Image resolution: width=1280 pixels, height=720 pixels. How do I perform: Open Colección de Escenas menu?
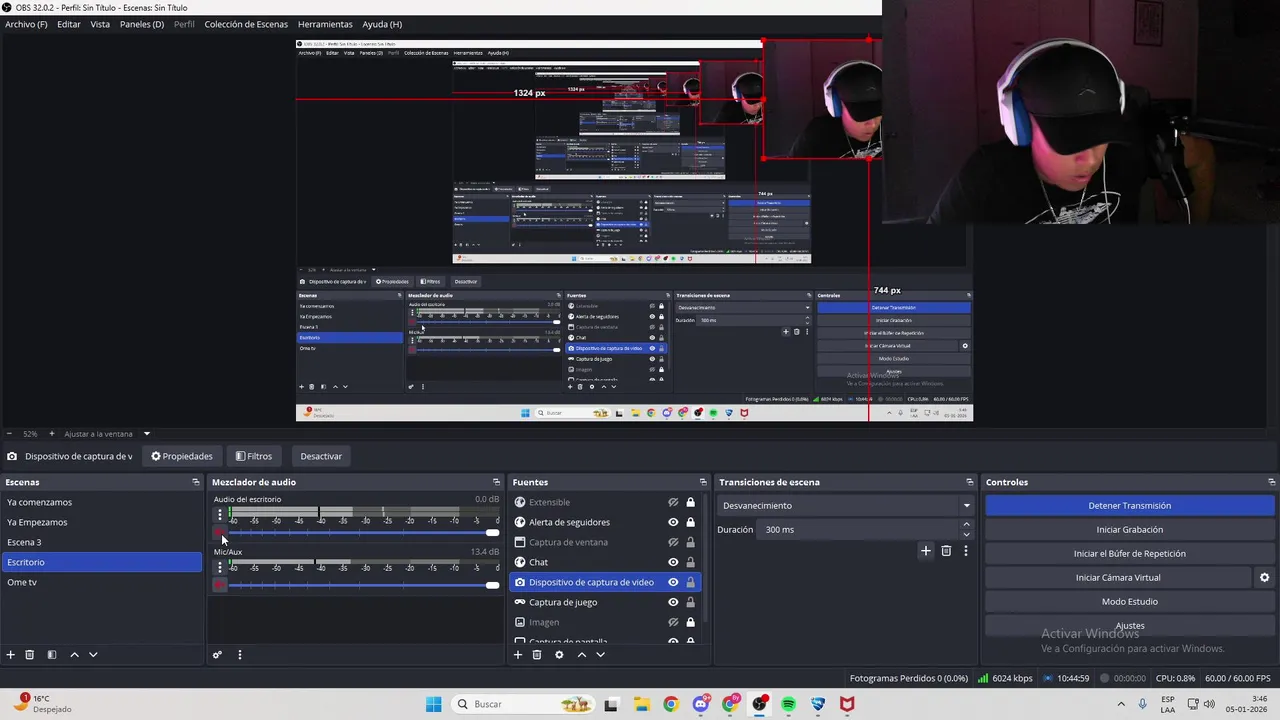(246, 24)
